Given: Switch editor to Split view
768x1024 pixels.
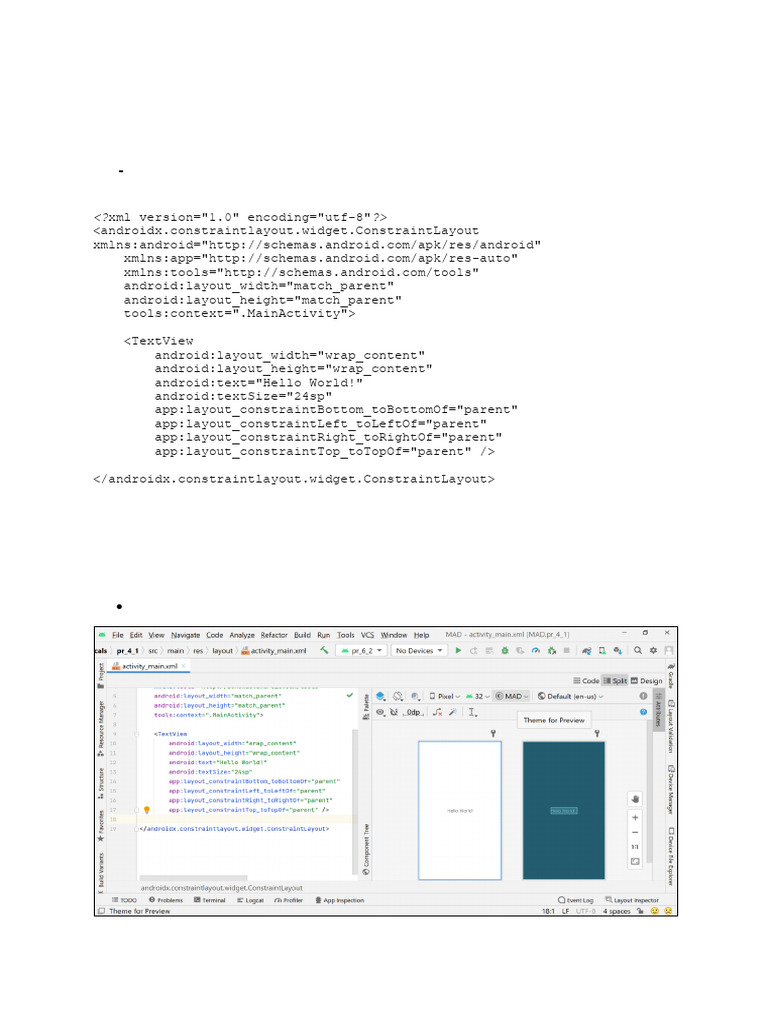Looking at the screenshot, I should pos(615,680).
